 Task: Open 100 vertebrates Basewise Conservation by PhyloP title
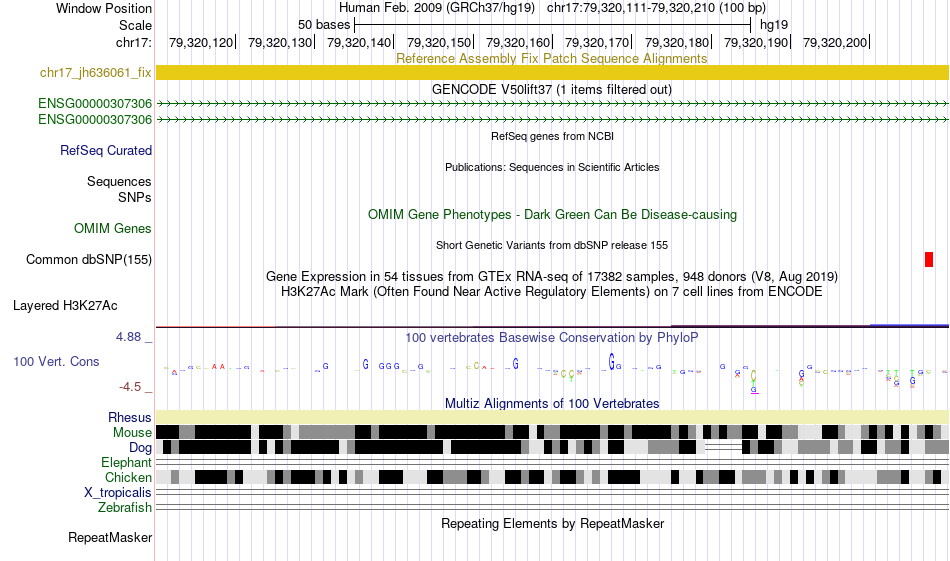pyautogui.click(x=552, y=337)
